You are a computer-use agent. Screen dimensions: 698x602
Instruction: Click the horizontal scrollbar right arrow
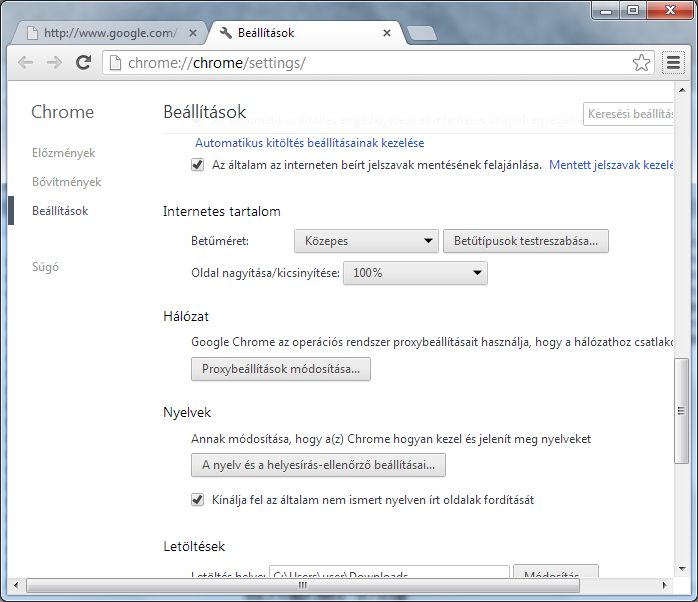pos(664,586)
